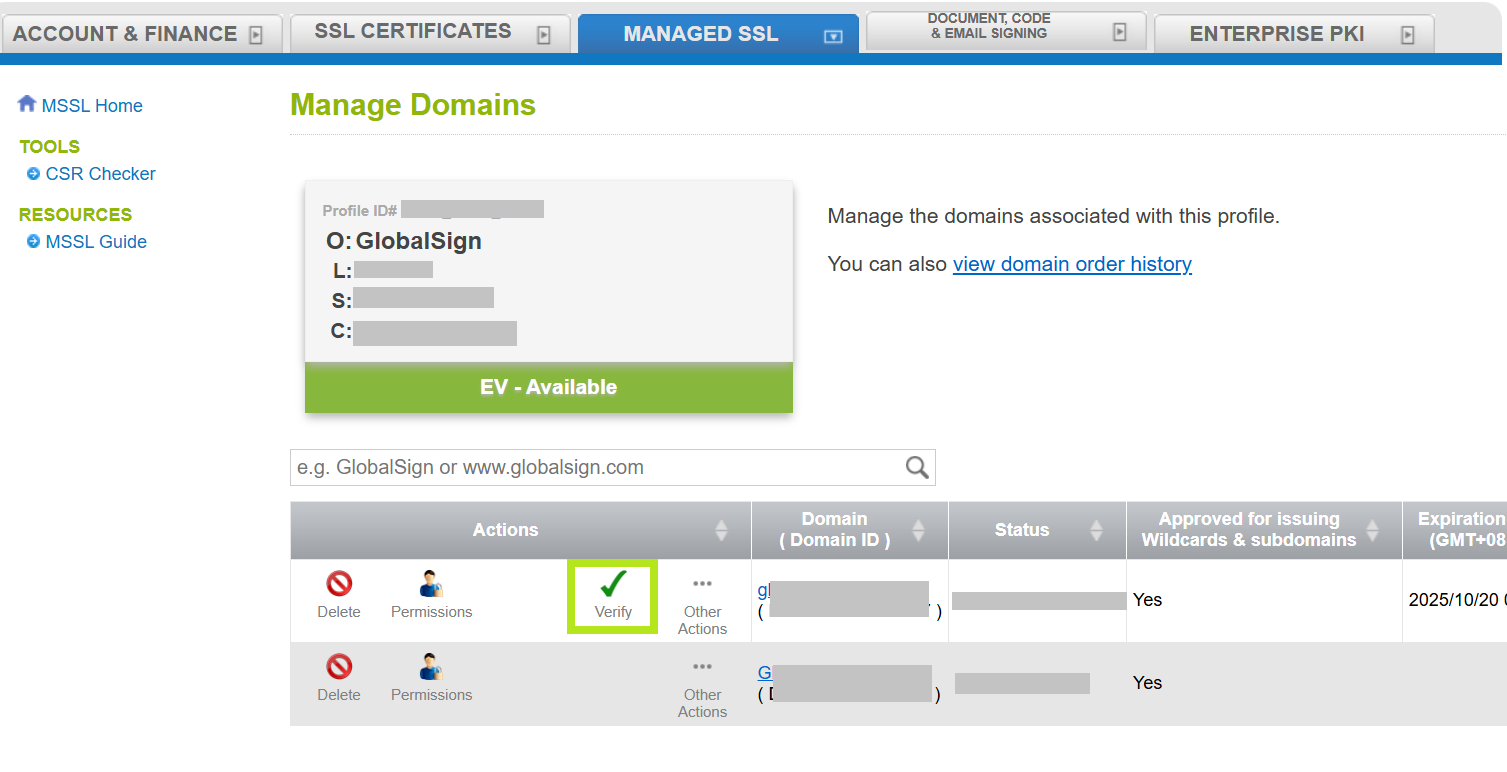
Task: Click the search magnifier icon
Action: pos(917,467)
